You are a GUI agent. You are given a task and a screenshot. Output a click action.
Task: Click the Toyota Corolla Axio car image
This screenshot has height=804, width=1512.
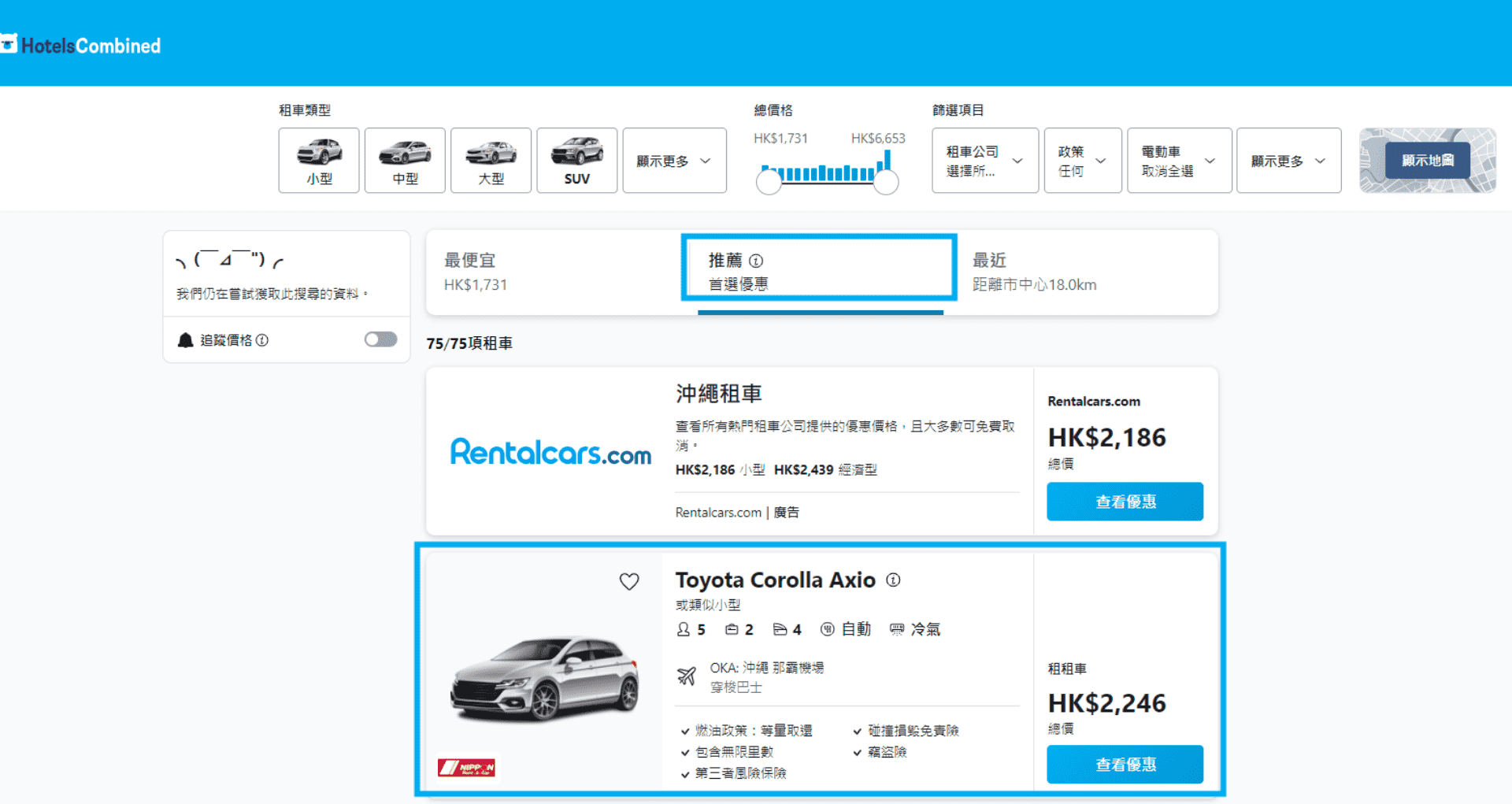pos(544,679)
